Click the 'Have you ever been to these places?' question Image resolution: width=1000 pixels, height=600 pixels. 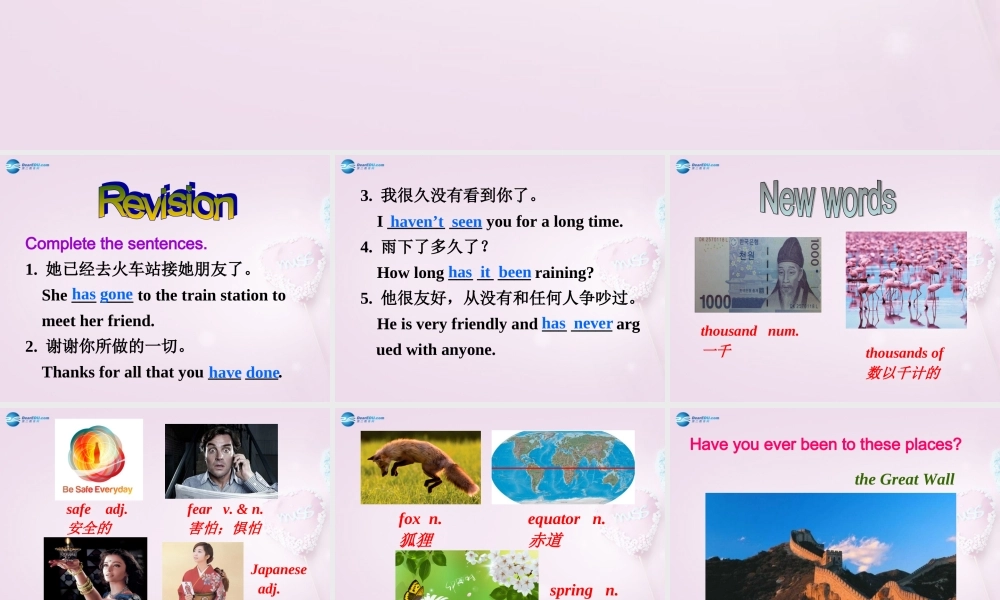(825, 445)
